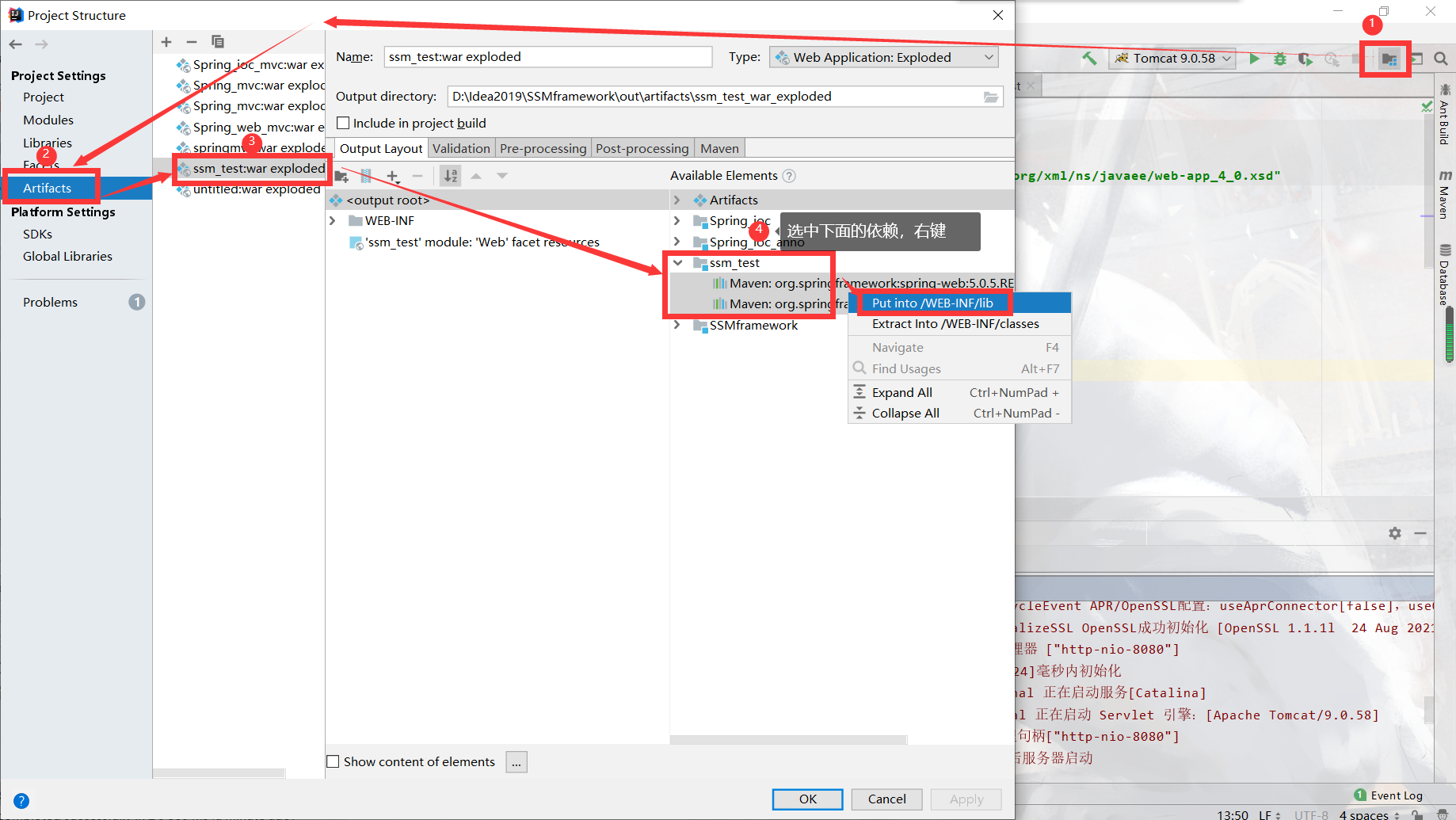
Task: Click the browse folder icon in Output directory
Action: (991, 97)
